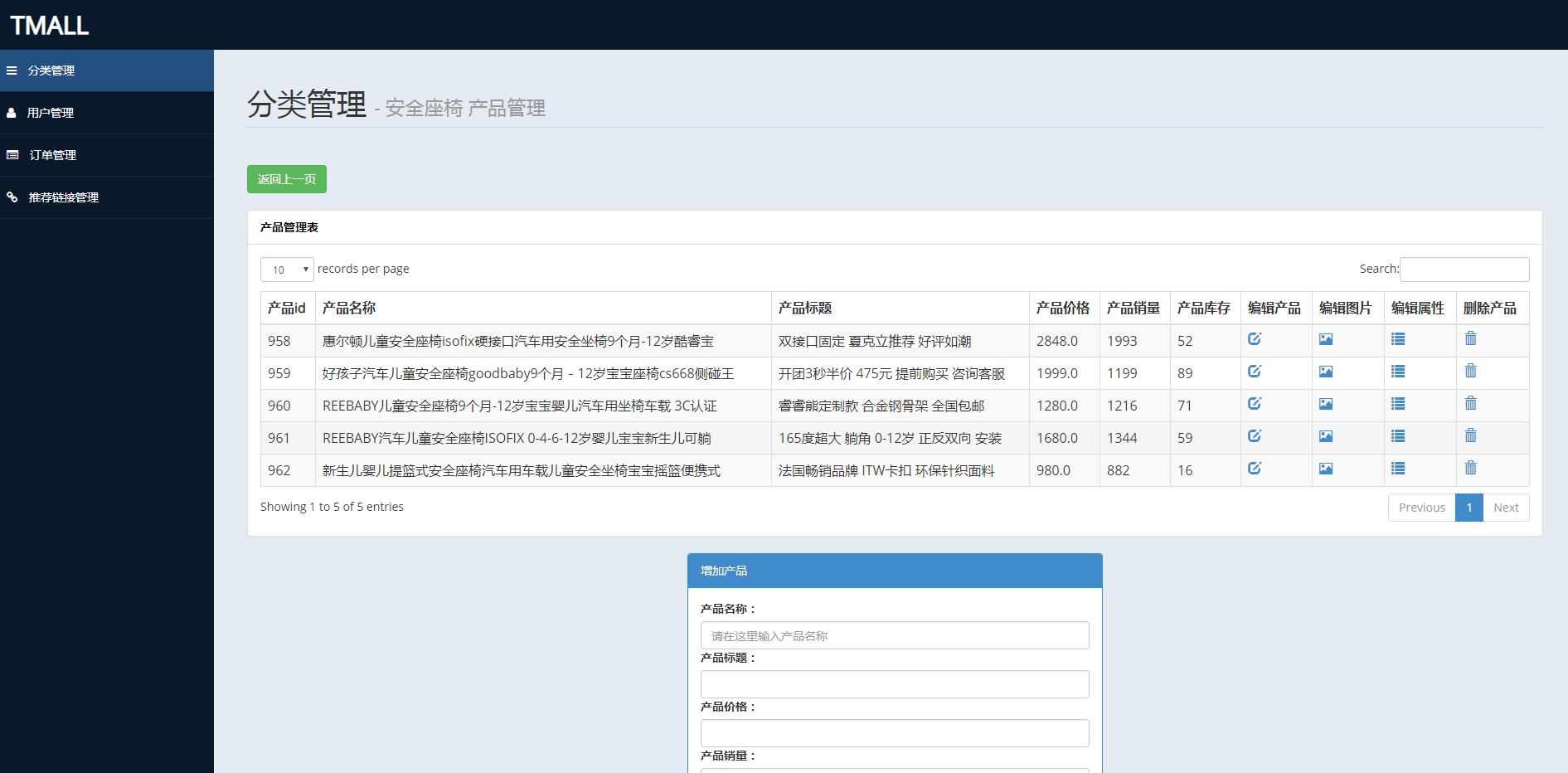
Task: Open image editor for product 961
Action: click(1326, 436)
